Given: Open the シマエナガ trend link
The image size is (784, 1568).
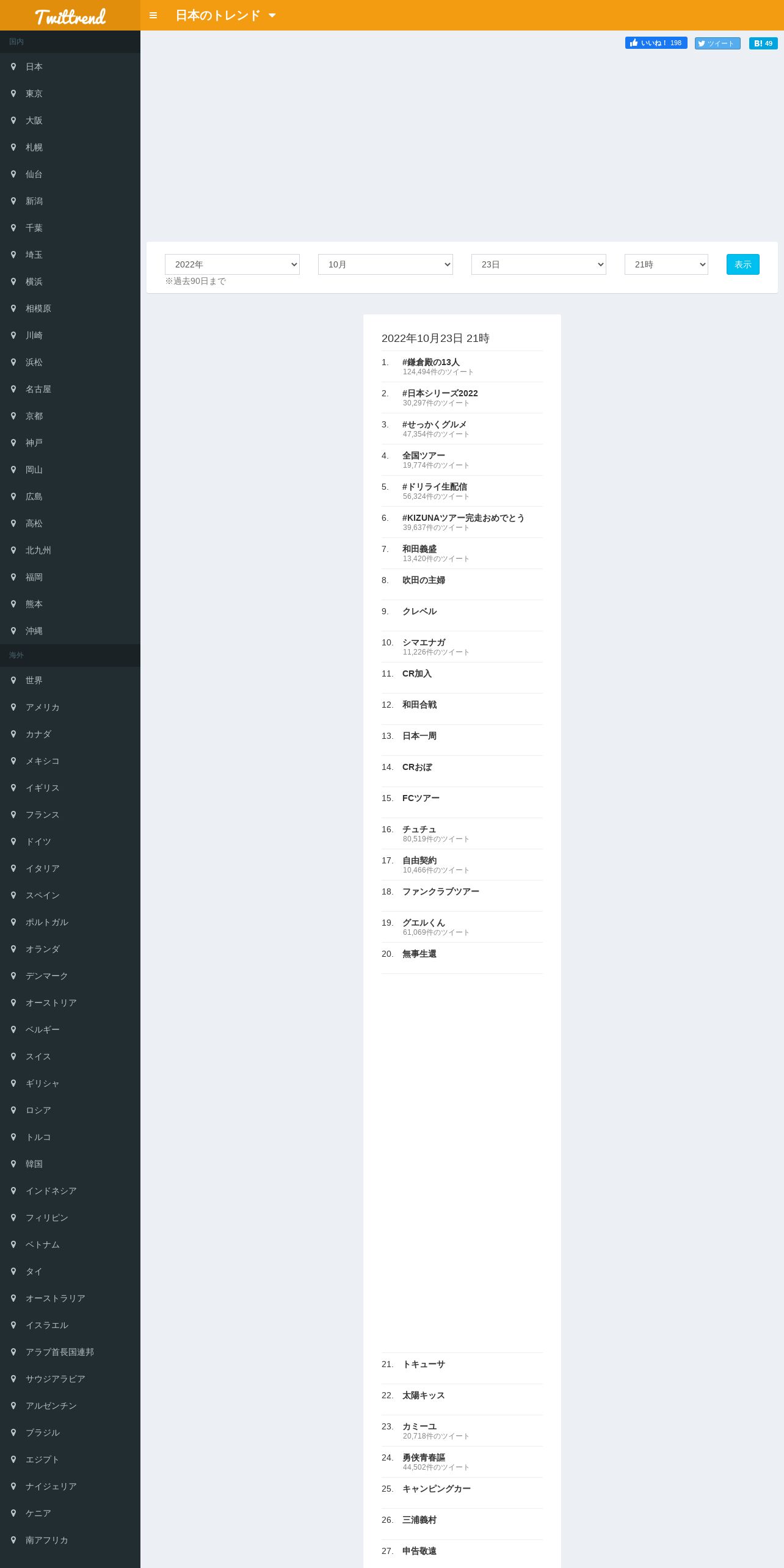Looking at the screenshot, I should [424, 642].
